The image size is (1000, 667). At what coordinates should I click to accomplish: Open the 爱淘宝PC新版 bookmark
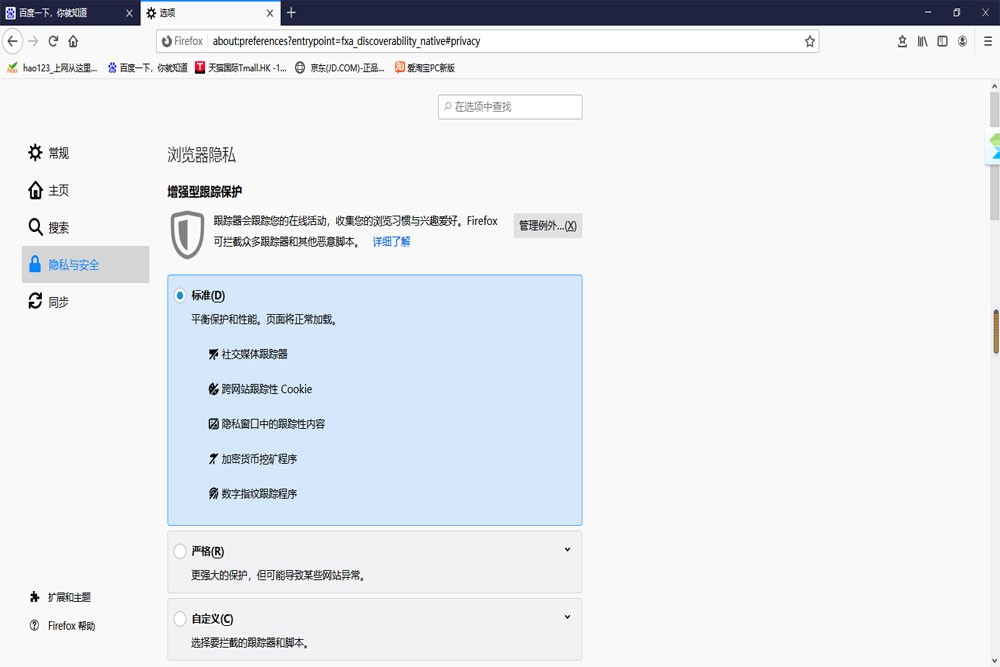pos(425,68)
